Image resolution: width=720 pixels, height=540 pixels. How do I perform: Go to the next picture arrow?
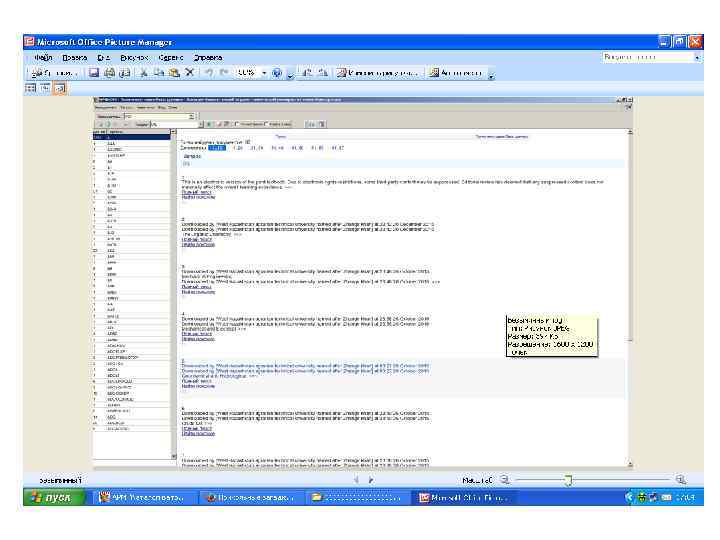[371, 480]
